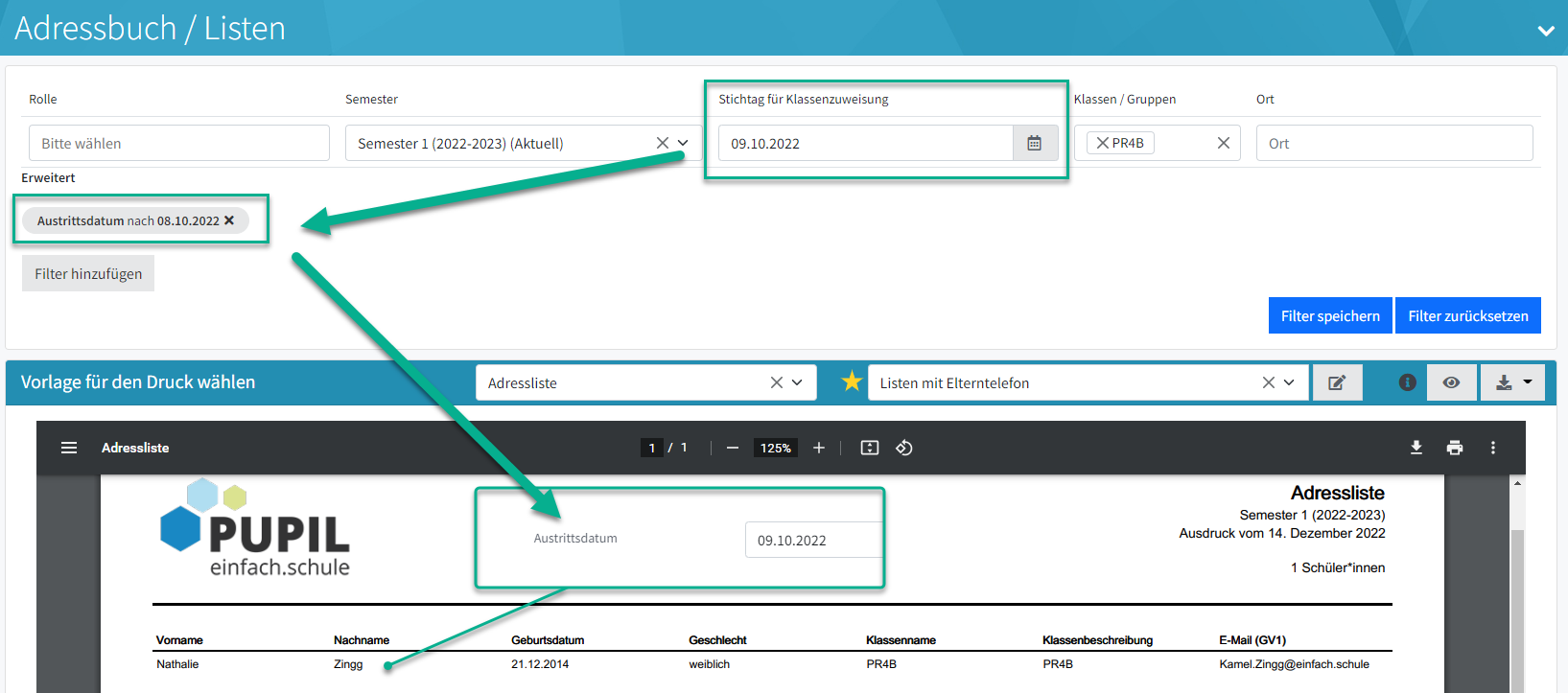The image size is (1568, 693).
Task: Click the Ort input field
Action: coord(1394,143)
